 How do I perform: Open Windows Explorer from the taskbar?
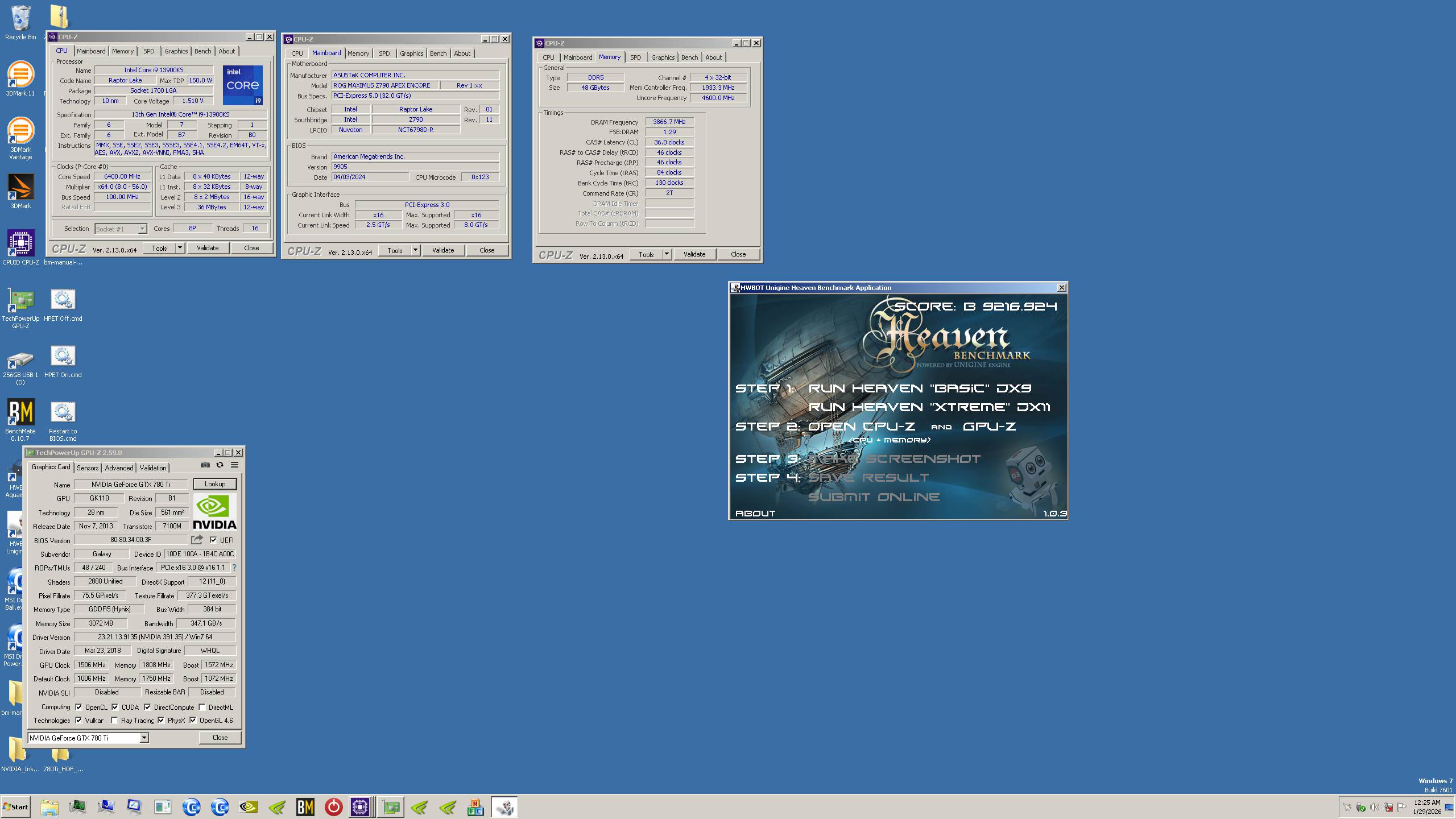click(49, 807)
